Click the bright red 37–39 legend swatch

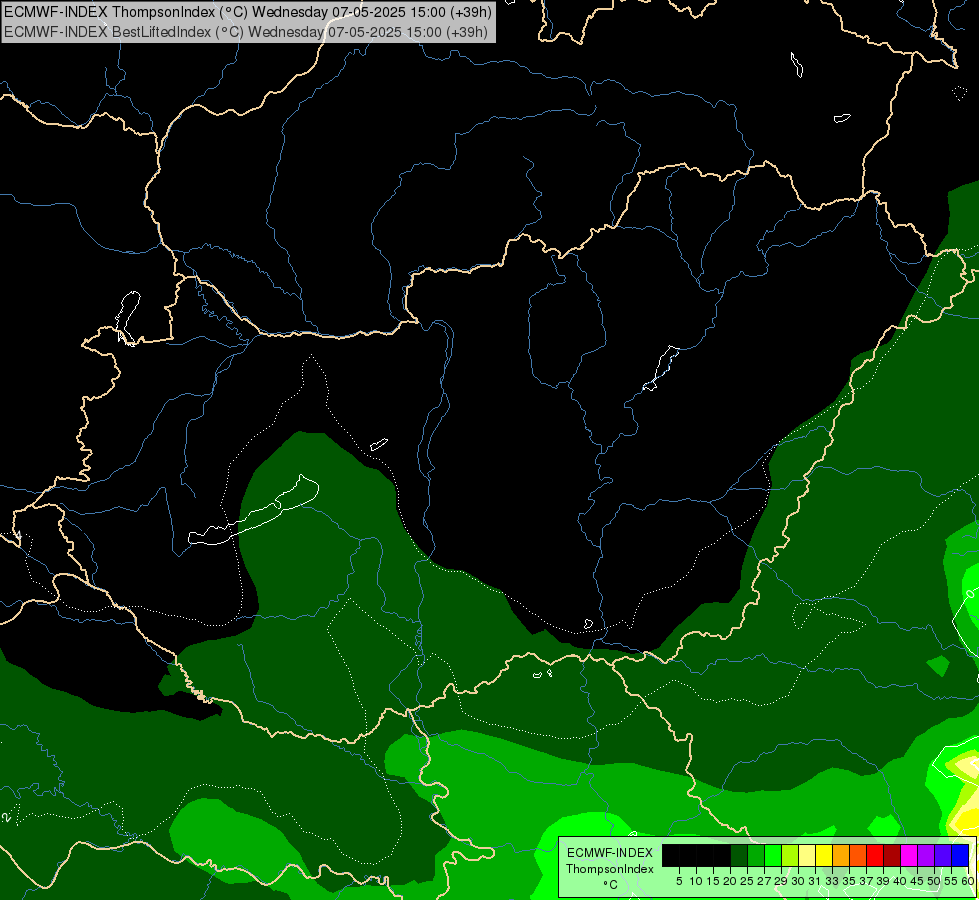pos(875,855)
